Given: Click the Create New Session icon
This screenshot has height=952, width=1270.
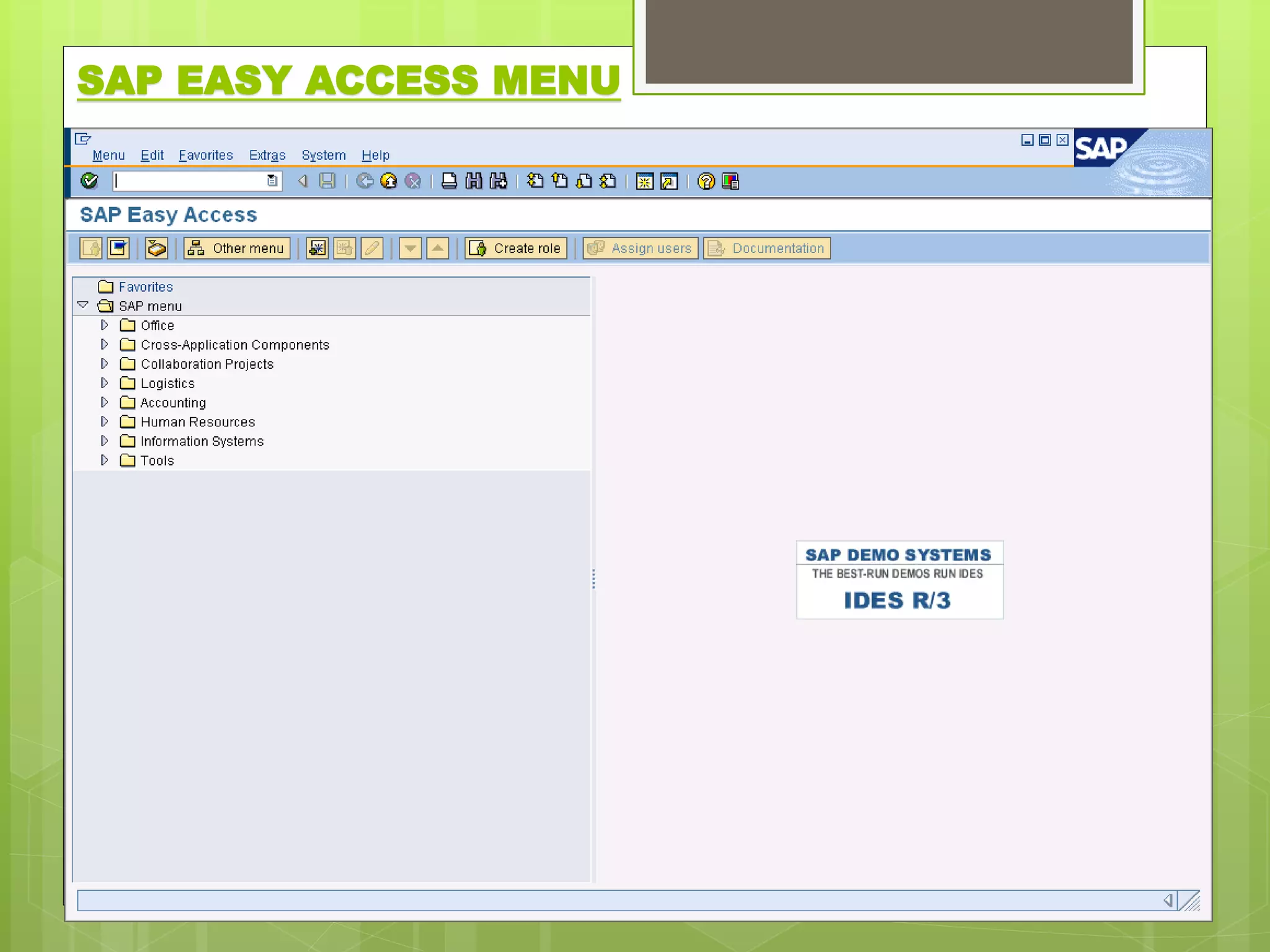Looking at the screenshot, I should [x=645, y=182].
